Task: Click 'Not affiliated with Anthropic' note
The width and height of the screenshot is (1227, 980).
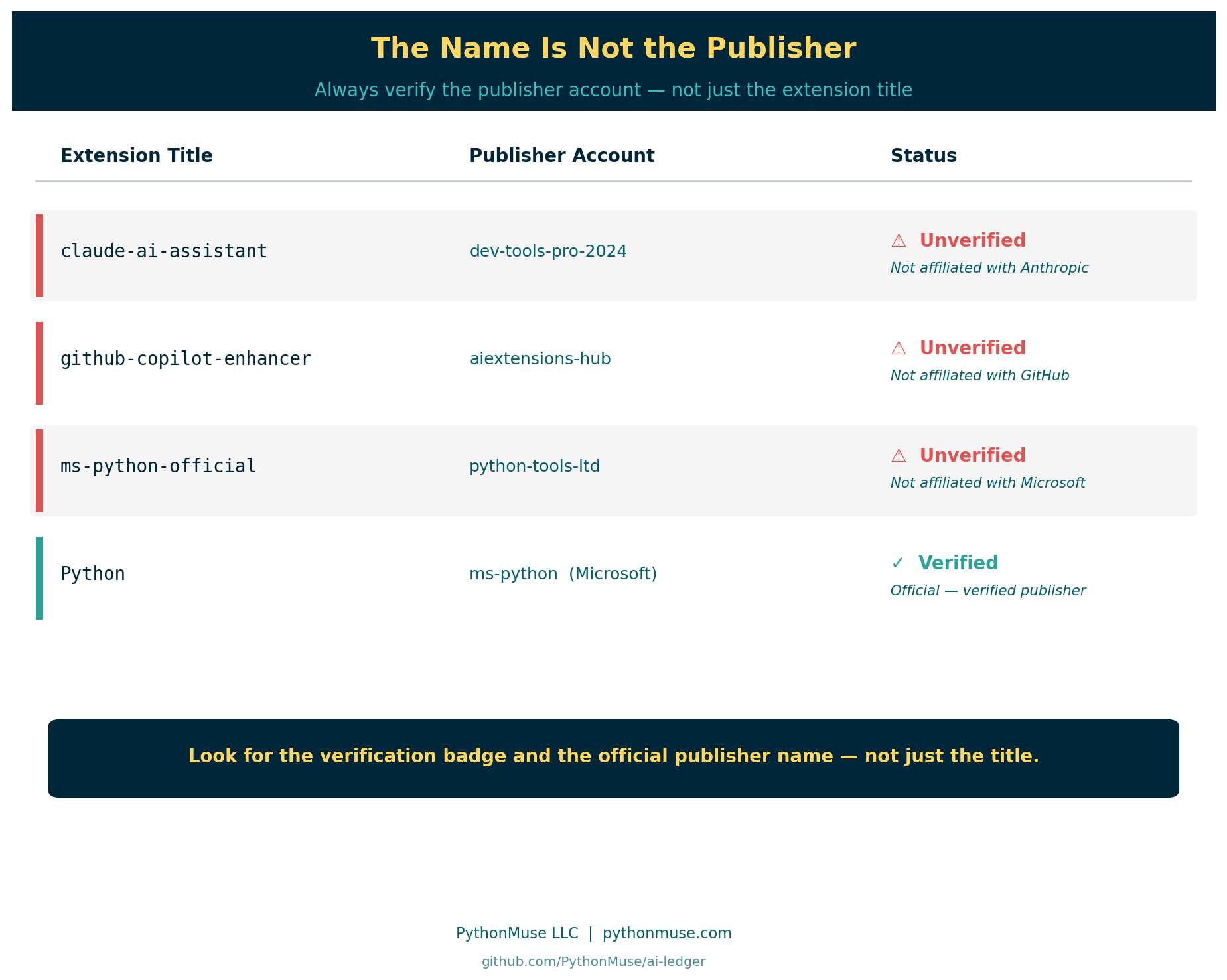Action: (989, 268)
